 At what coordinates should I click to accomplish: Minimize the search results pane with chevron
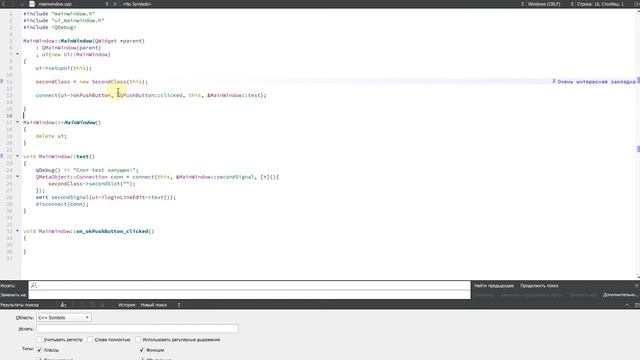(627, 305)
